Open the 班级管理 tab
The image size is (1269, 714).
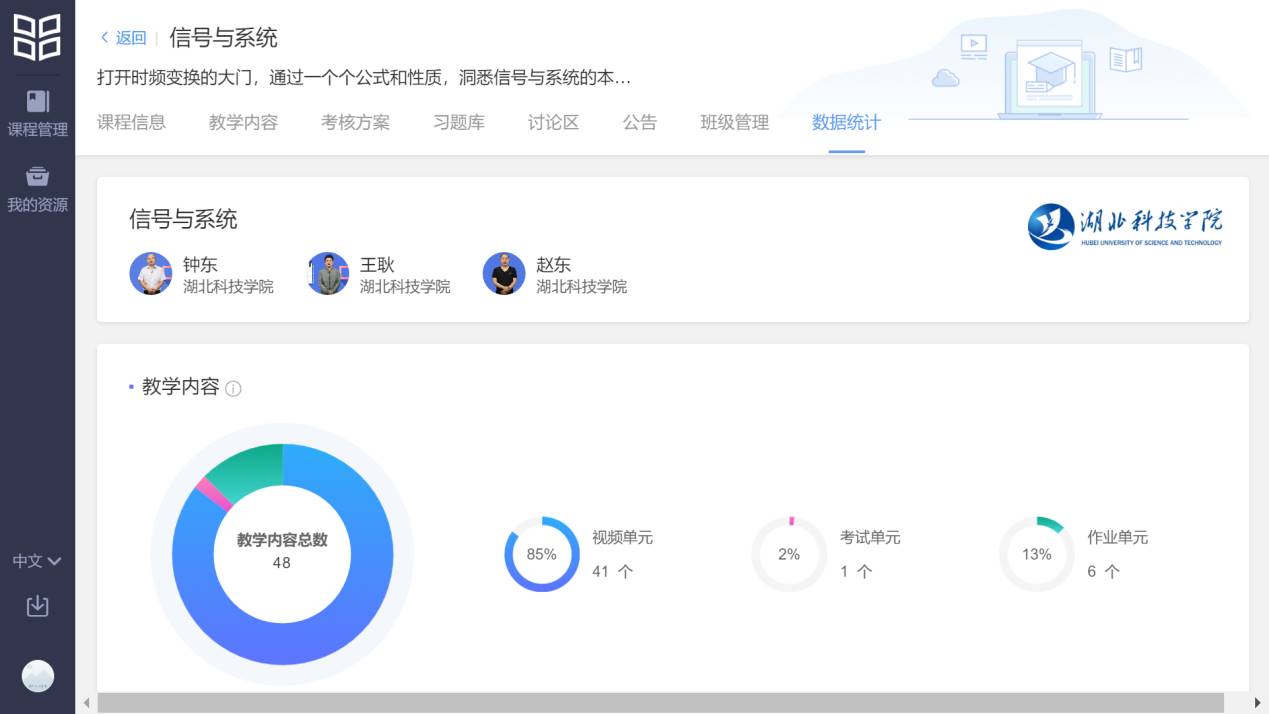pyautogui.click(x=734, y=123)
